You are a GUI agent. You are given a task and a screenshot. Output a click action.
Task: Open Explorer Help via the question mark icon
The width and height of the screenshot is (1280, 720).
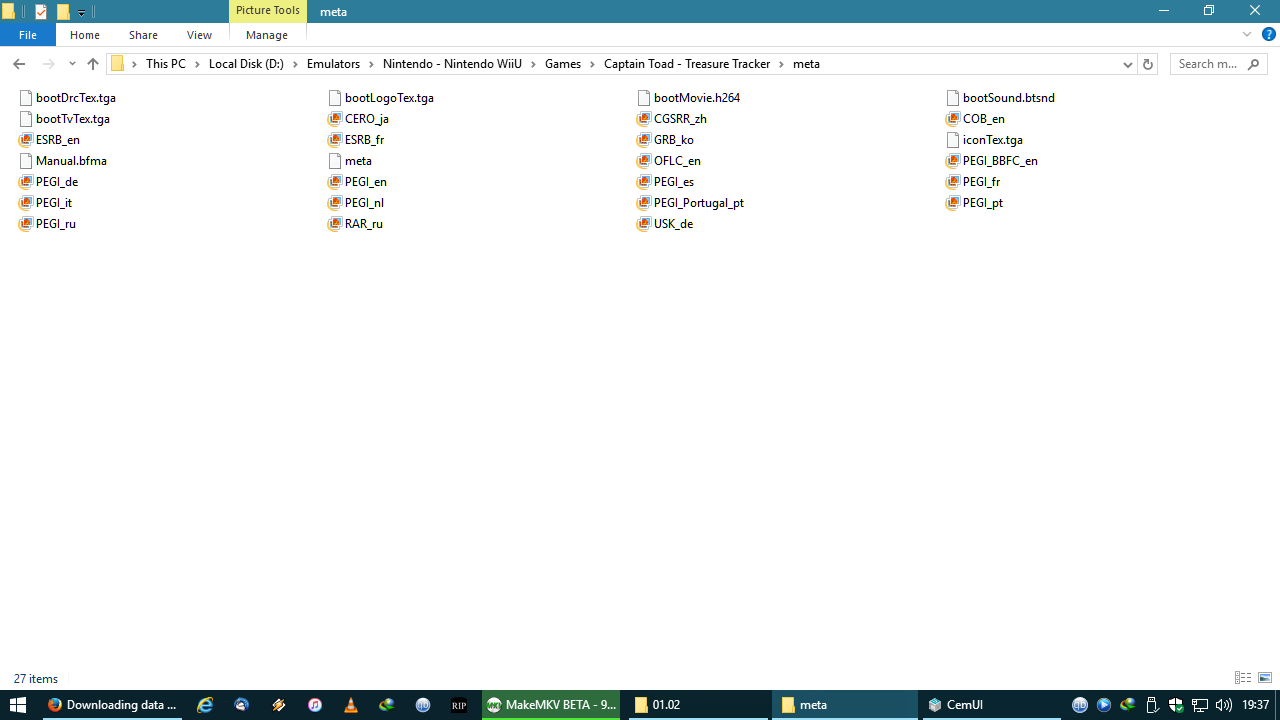click(x=1269, y=35)
